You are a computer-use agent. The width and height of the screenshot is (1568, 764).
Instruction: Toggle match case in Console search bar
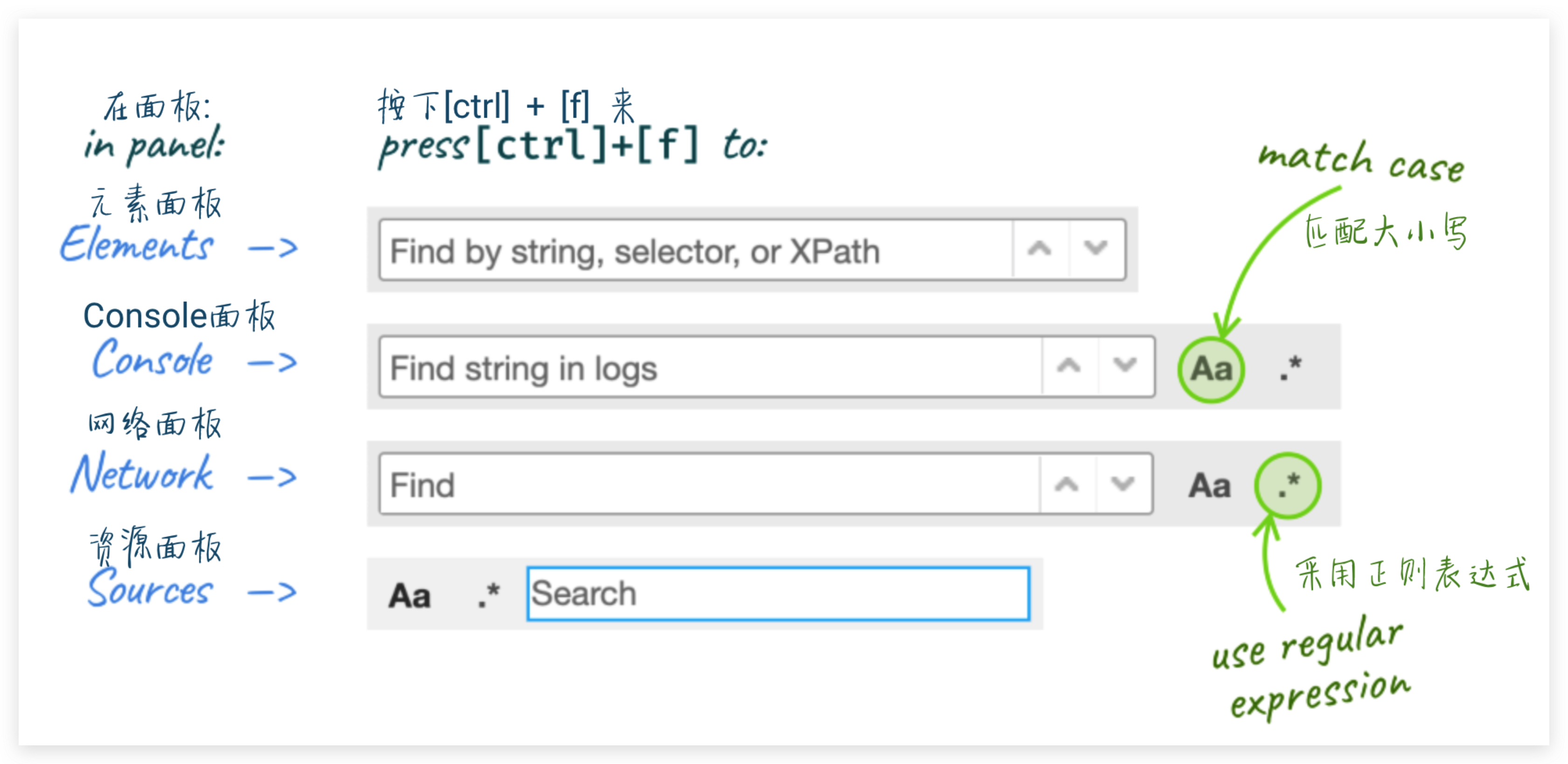coord(1211,369)
